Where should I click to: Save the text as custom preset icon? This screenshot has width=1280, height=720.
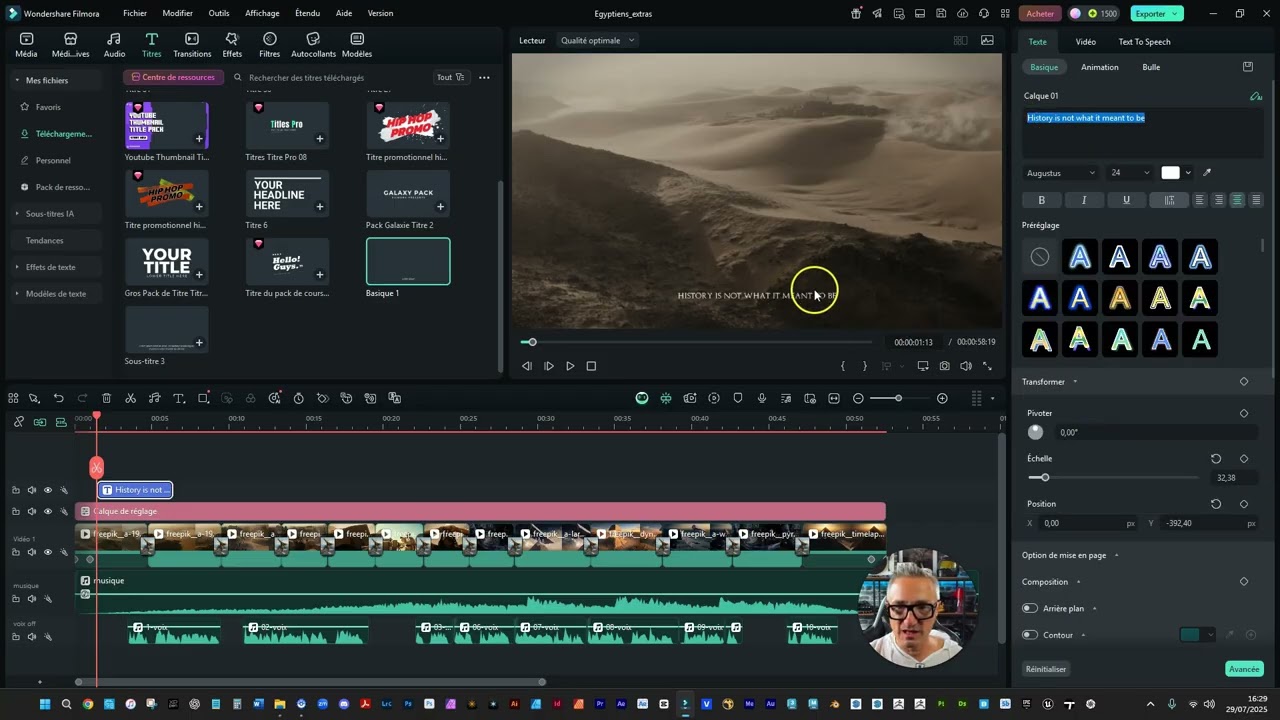click(x=1248, y=67)
